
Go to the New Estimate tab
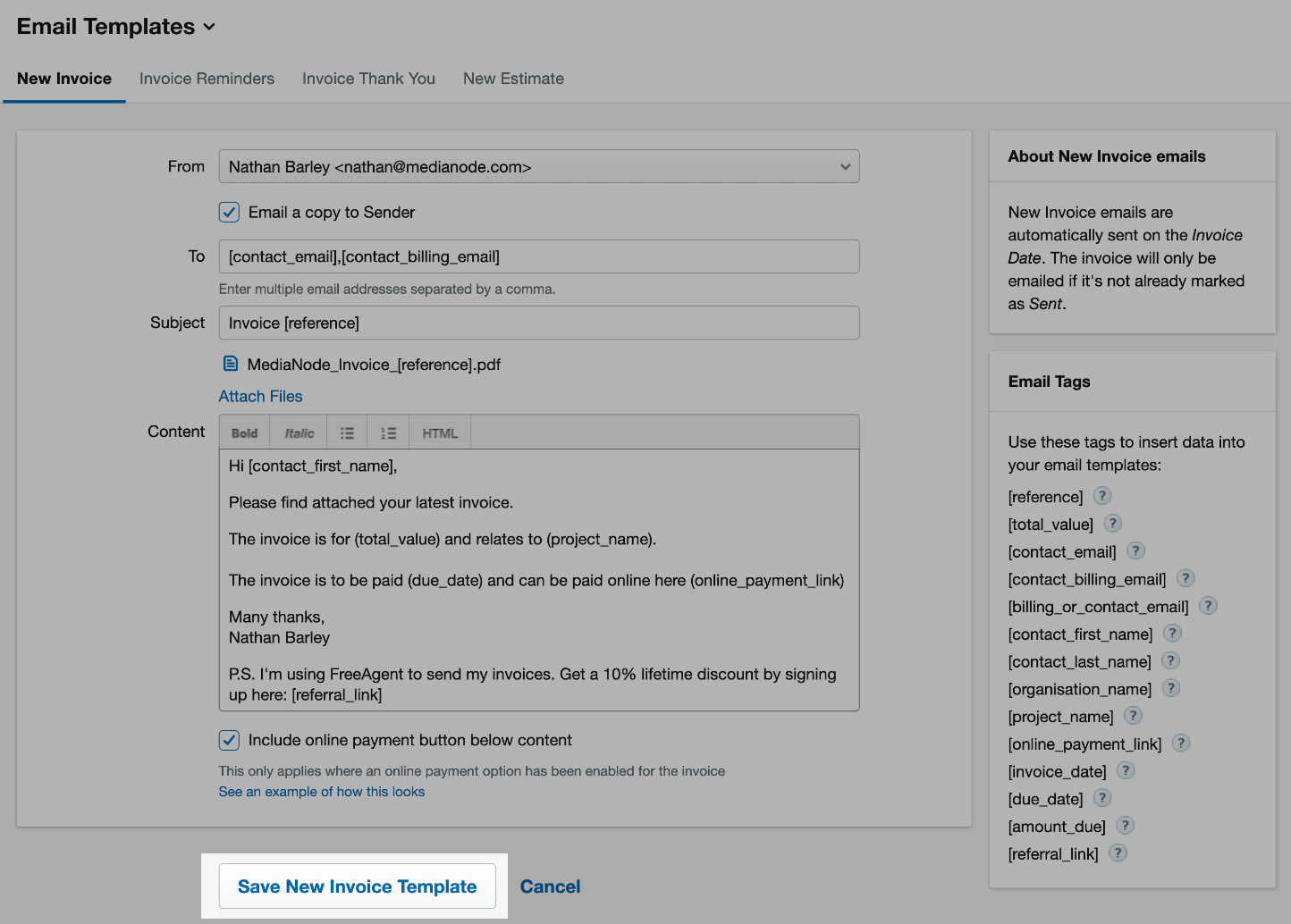pyautogui.click(x=513, y=79)
